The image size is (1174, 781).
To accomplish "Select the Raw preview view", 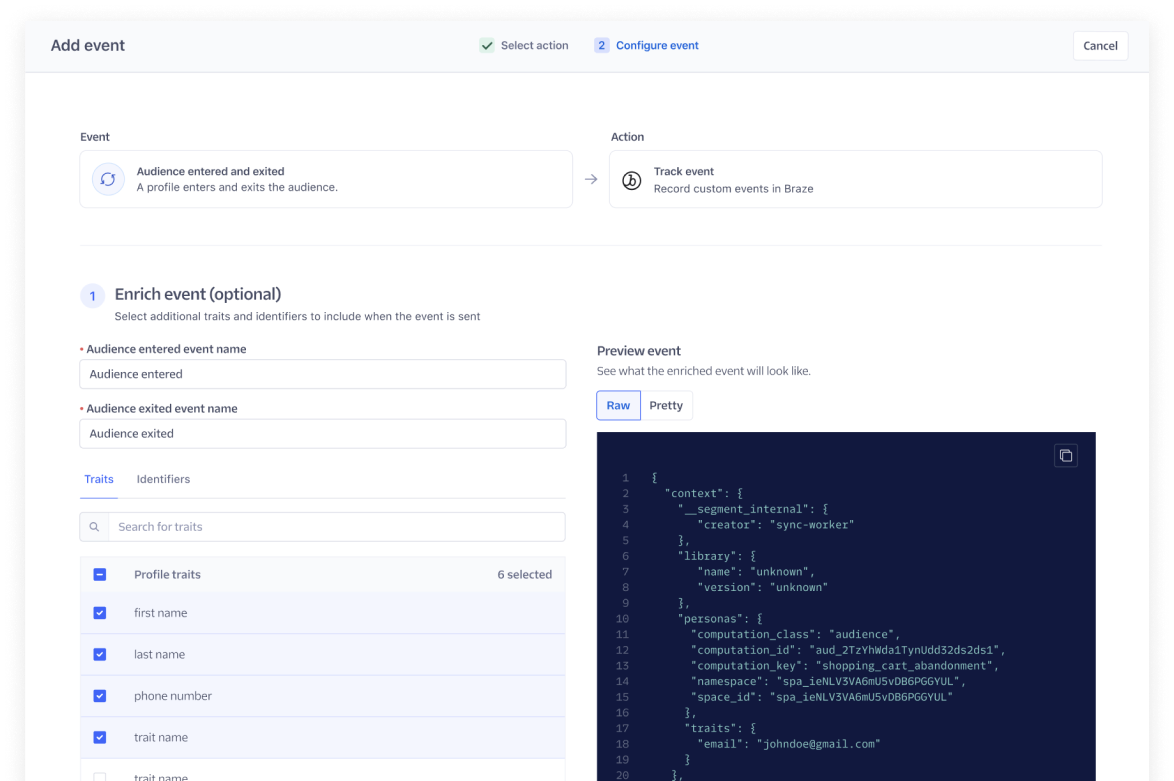I will (618, 405).
